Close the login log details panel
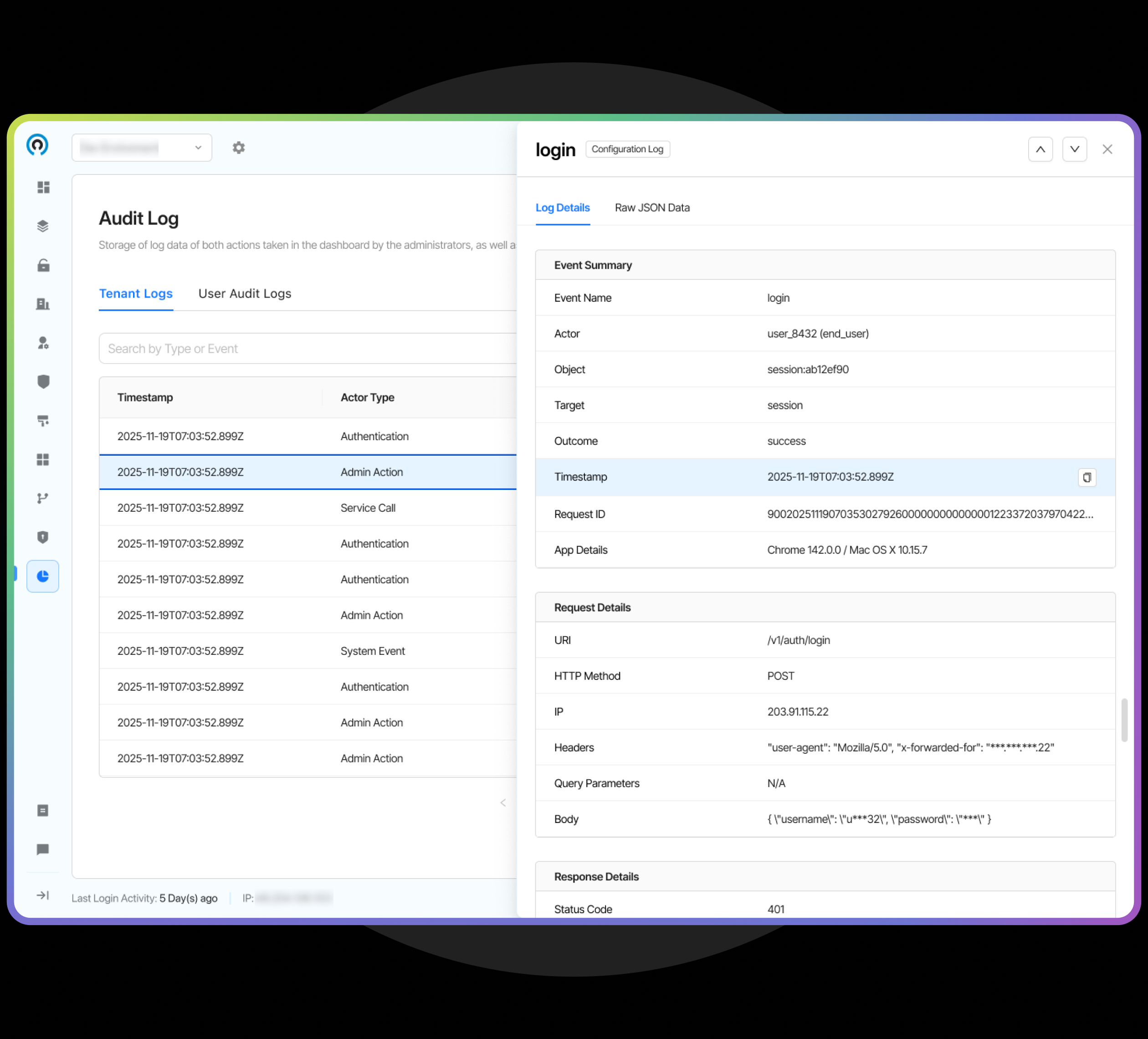The height and width of the screenshot is (1039, 1148). click(1107, 149)
